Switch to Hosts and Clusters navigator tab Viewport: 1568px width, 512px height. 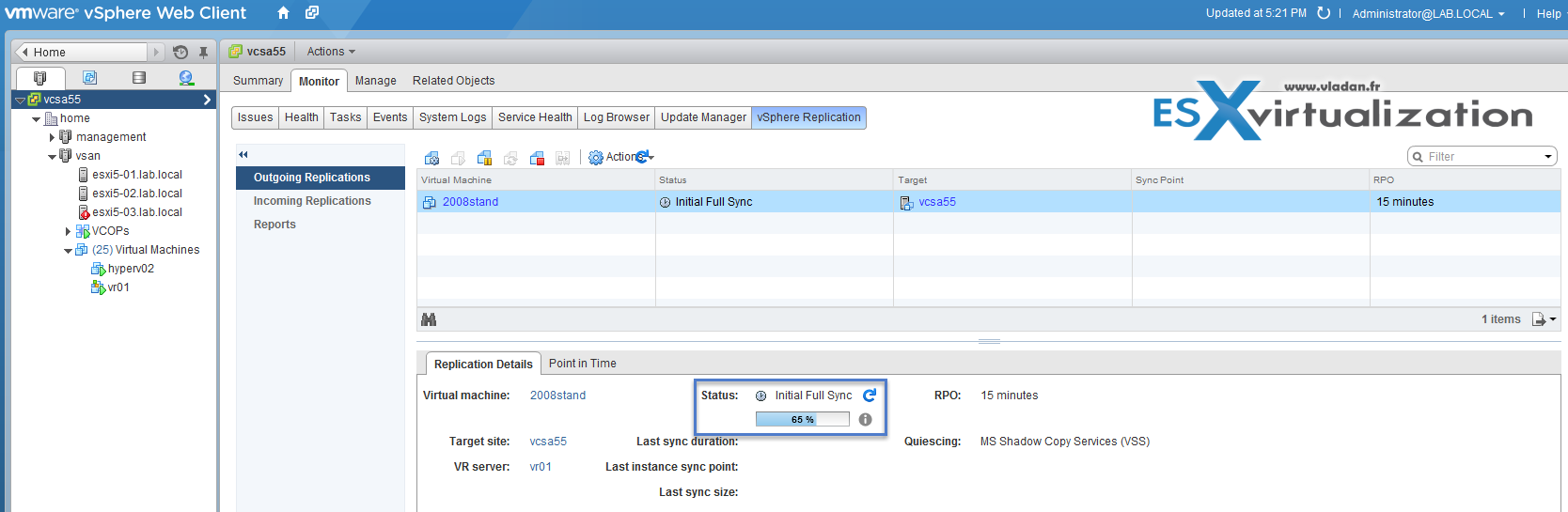(x=39, y=78)
